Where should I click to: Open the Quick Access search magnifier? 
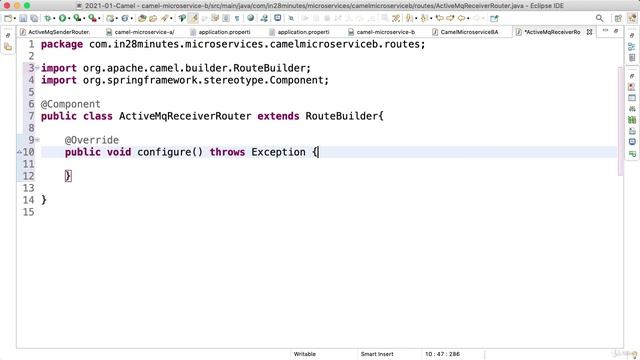[599, 18]
